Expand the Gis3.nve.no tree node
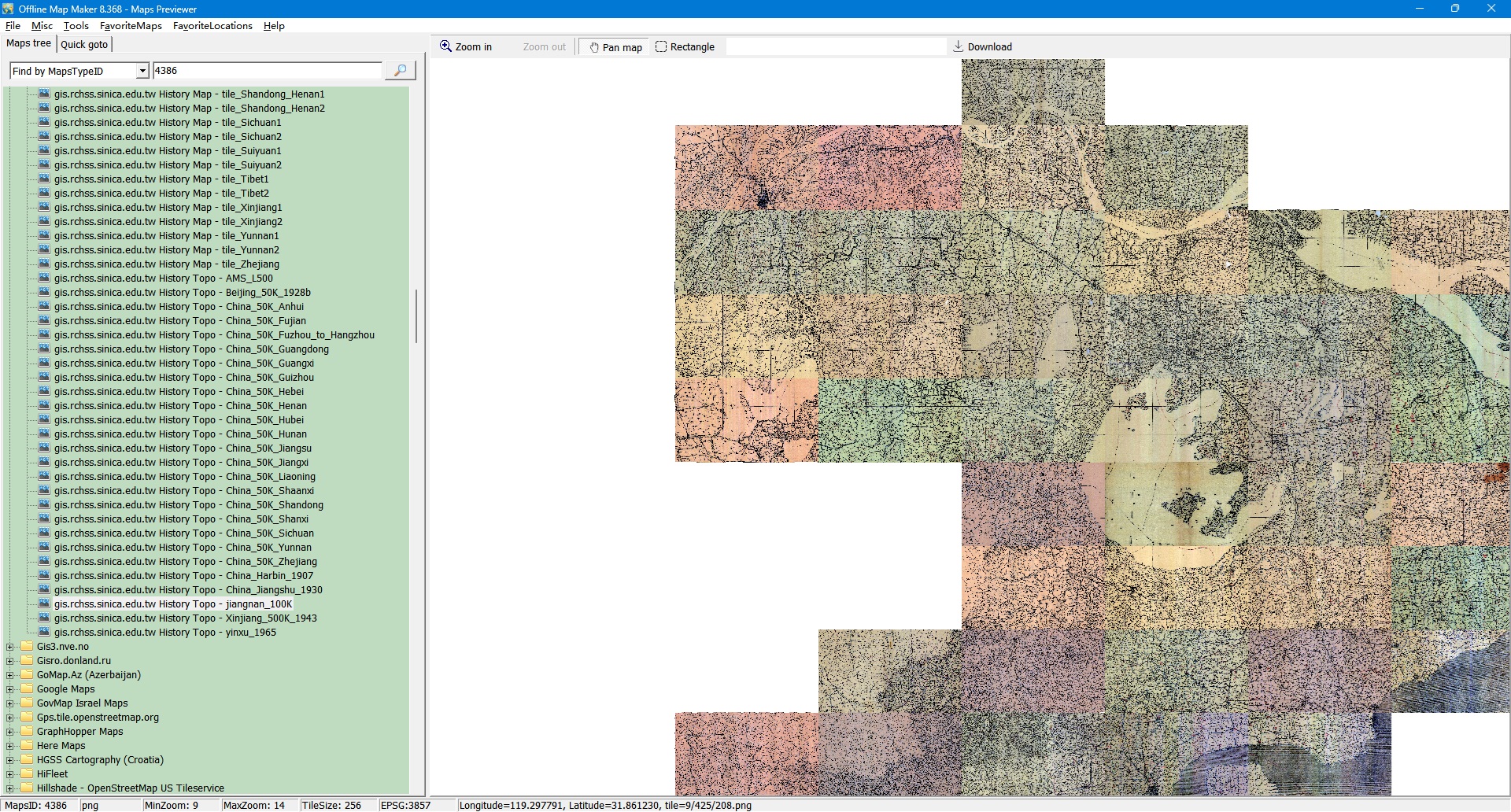 click(x=10, y=648)
